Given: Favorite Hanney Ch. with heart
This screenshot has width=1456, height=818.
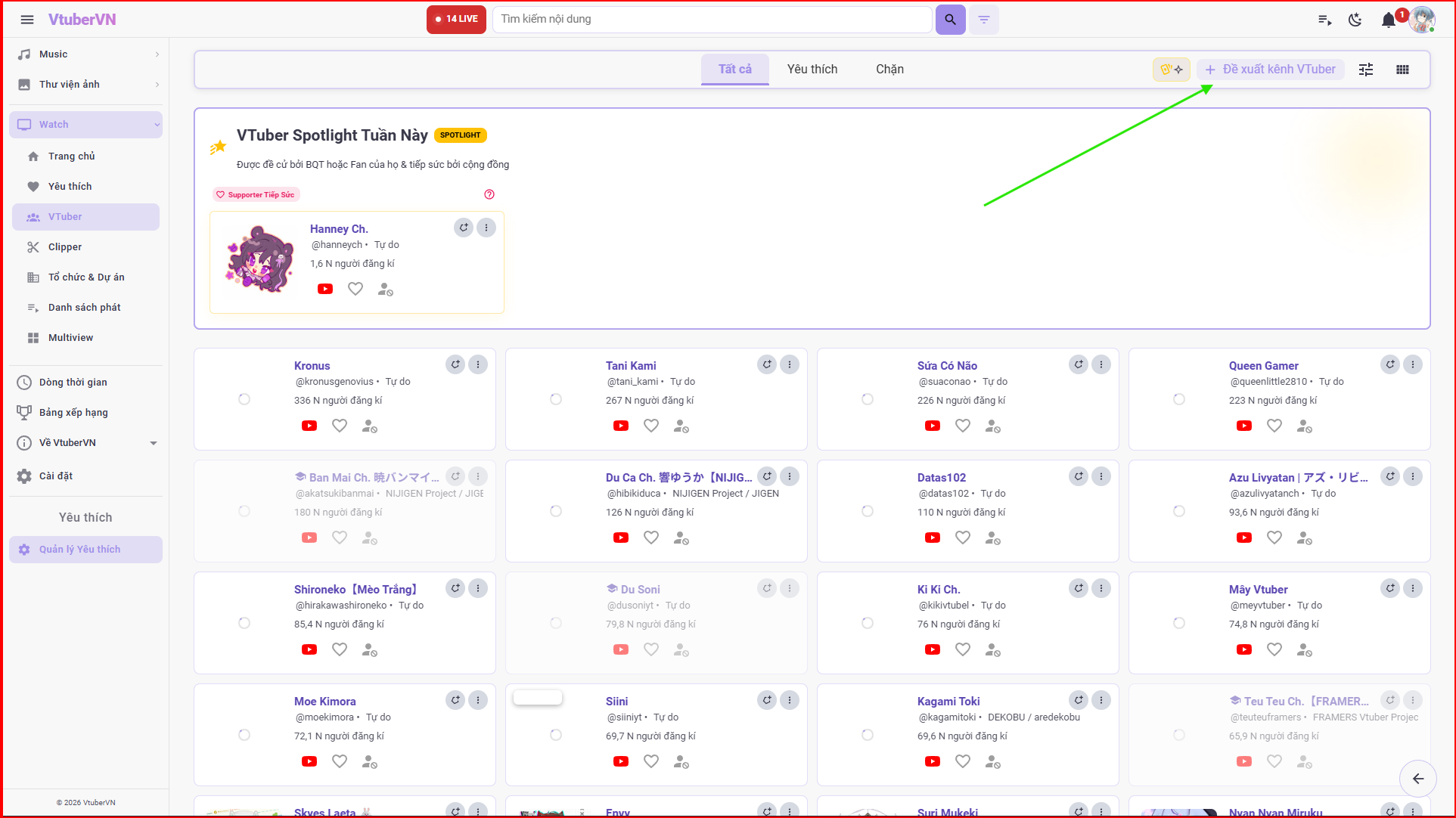Looking at the screenshot, I should (355, 289).
